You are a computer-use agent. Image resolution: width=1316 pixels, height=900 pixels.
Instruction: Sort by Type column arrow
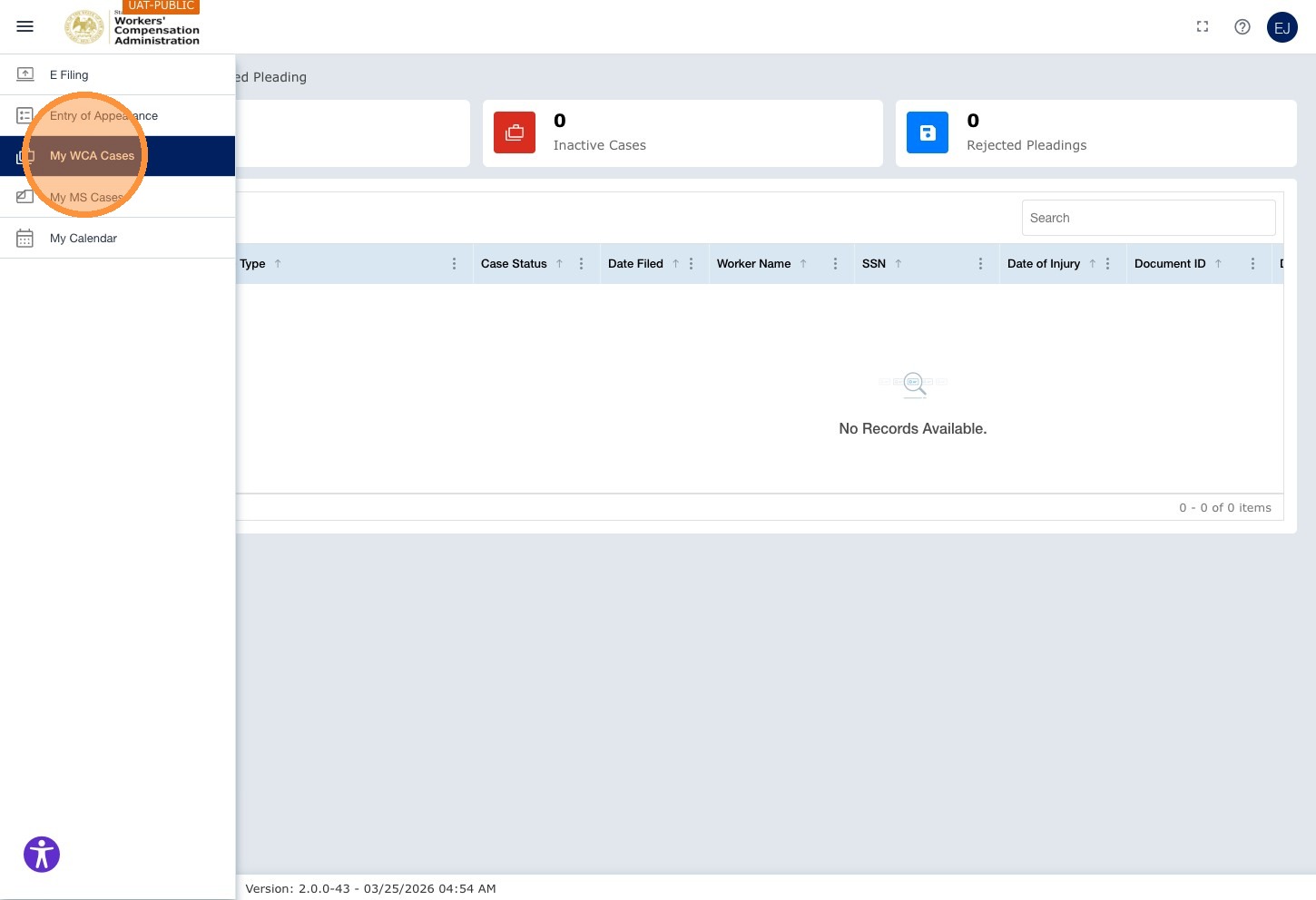click(x=278, y=264)
